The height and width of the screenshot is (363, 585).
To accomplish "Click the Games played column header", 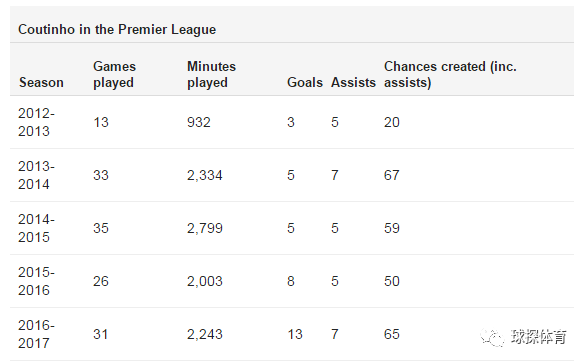I will tap(114, 74).
